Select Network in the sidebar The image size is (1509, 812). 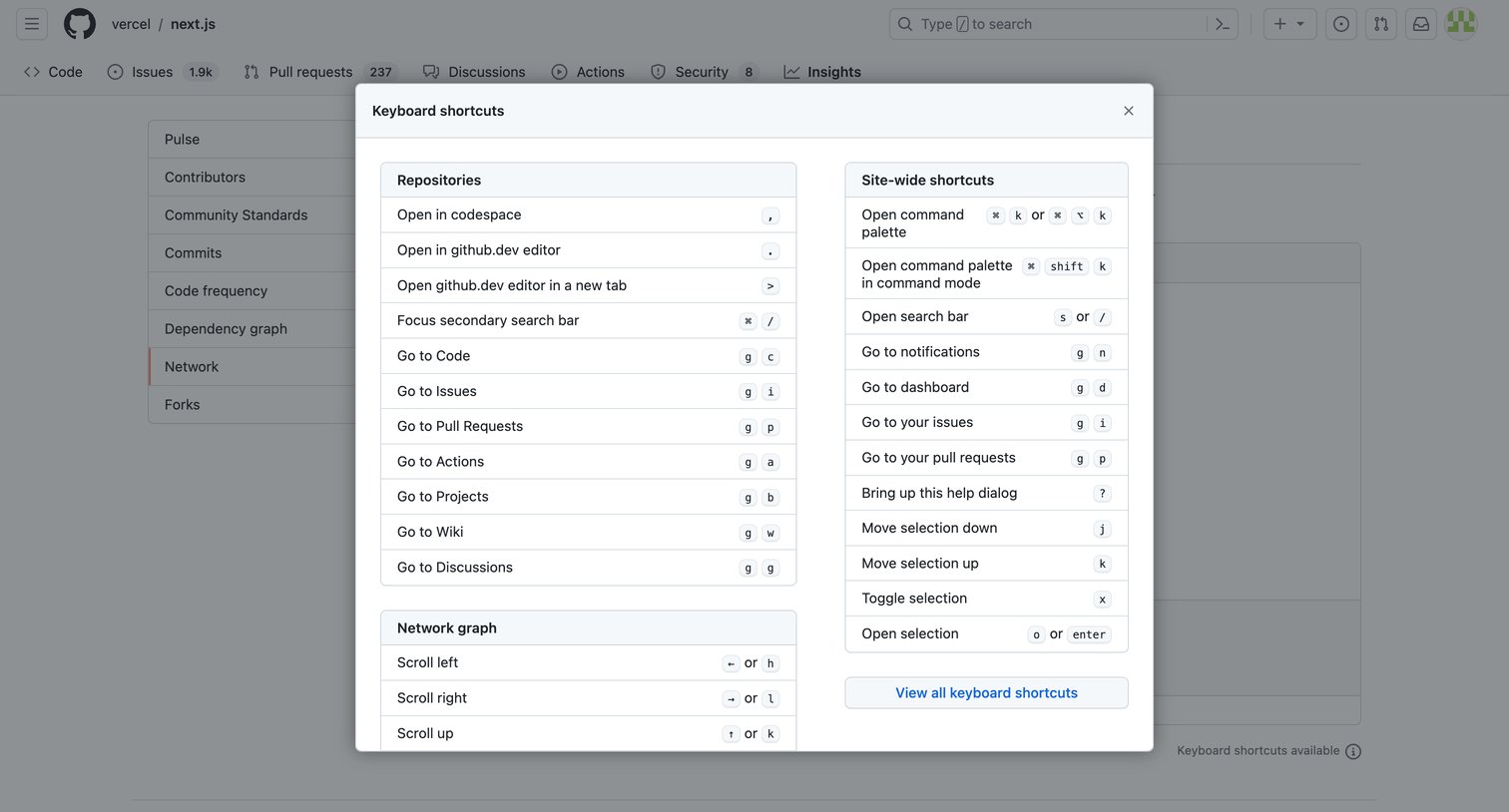(x=251, y=367)
